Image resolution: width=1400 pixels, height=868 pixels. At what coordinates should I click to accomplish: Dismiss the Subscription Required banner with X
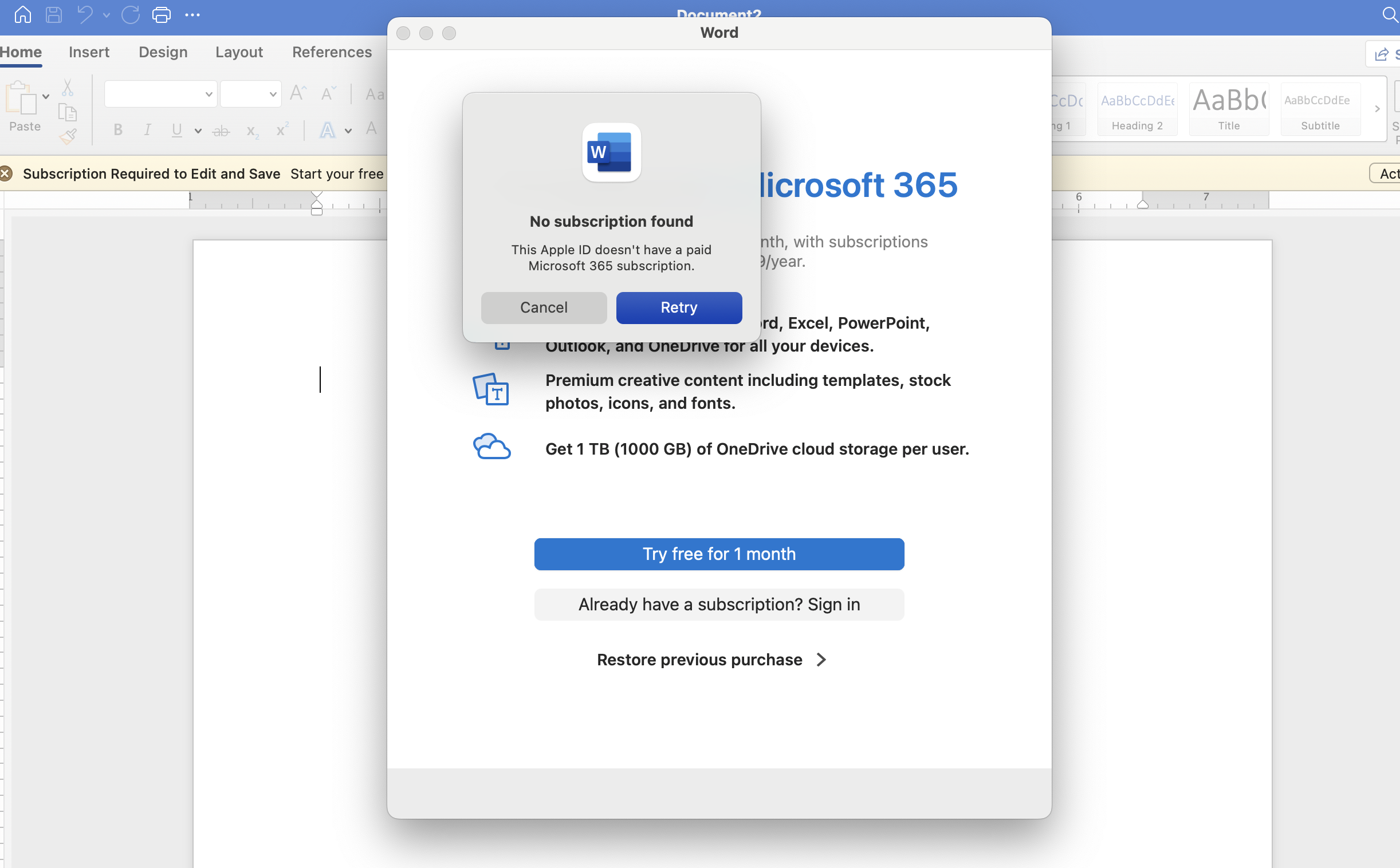click(x=6, y=173)
